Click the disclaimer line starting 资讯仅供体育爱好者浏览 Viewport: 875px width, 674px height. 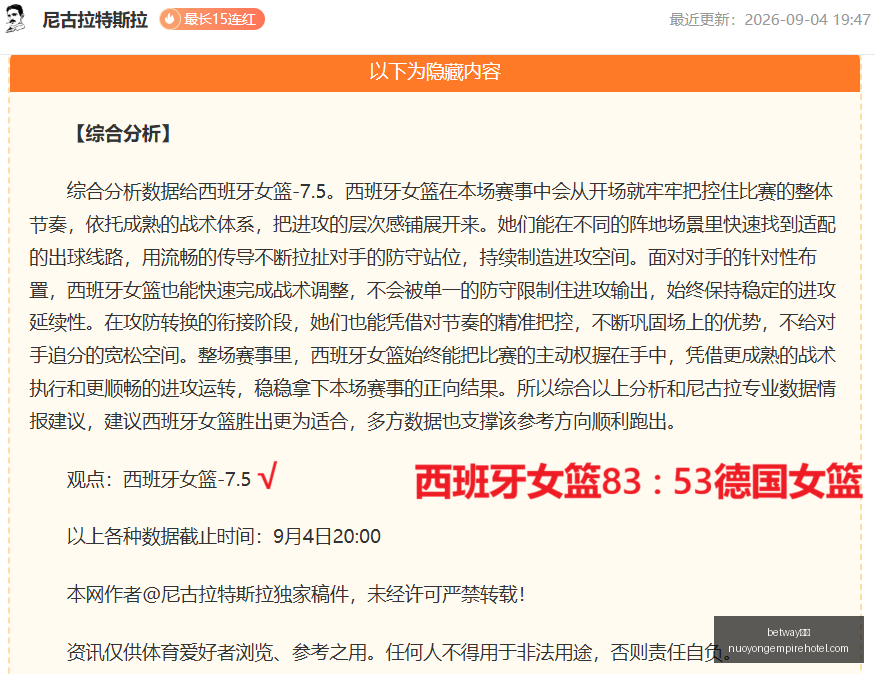(400, 652)
